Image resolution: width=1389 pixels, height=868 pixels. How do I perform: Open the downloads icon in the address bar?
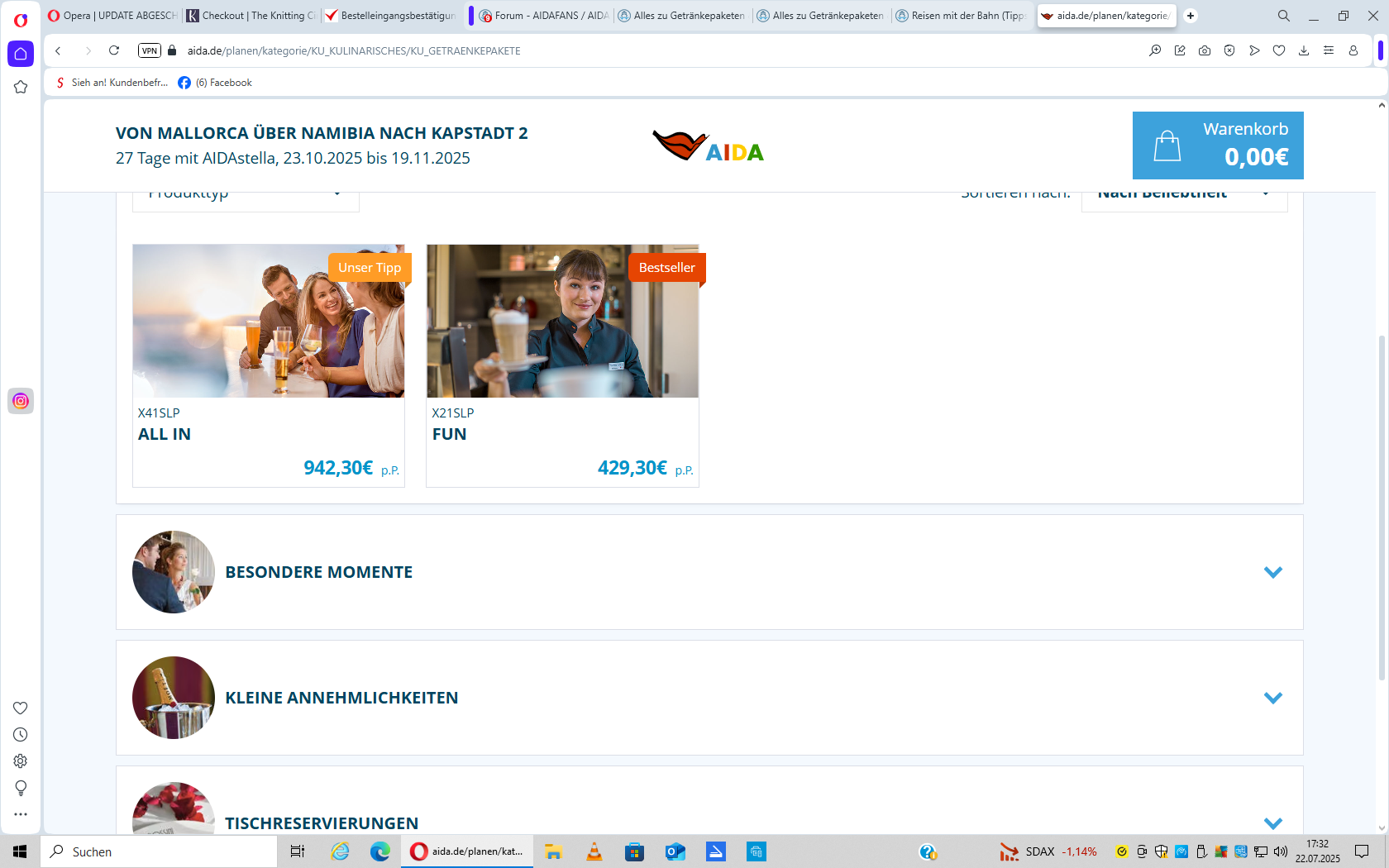tap(1304, 50)
